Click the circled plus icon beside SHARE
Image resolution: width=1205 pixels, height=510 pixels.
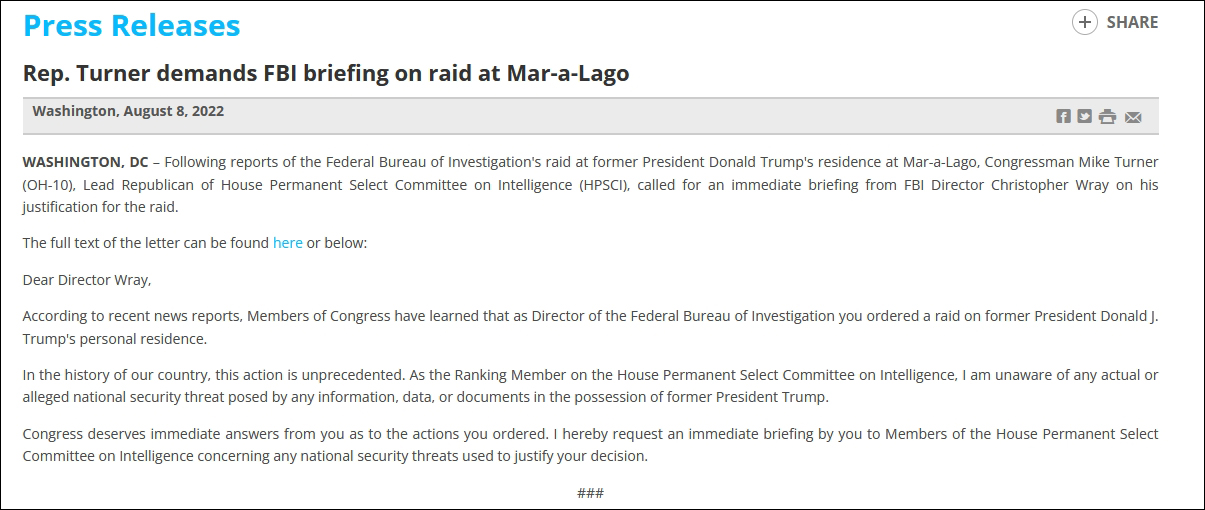pyautogui.click(x=1085, y=22)
